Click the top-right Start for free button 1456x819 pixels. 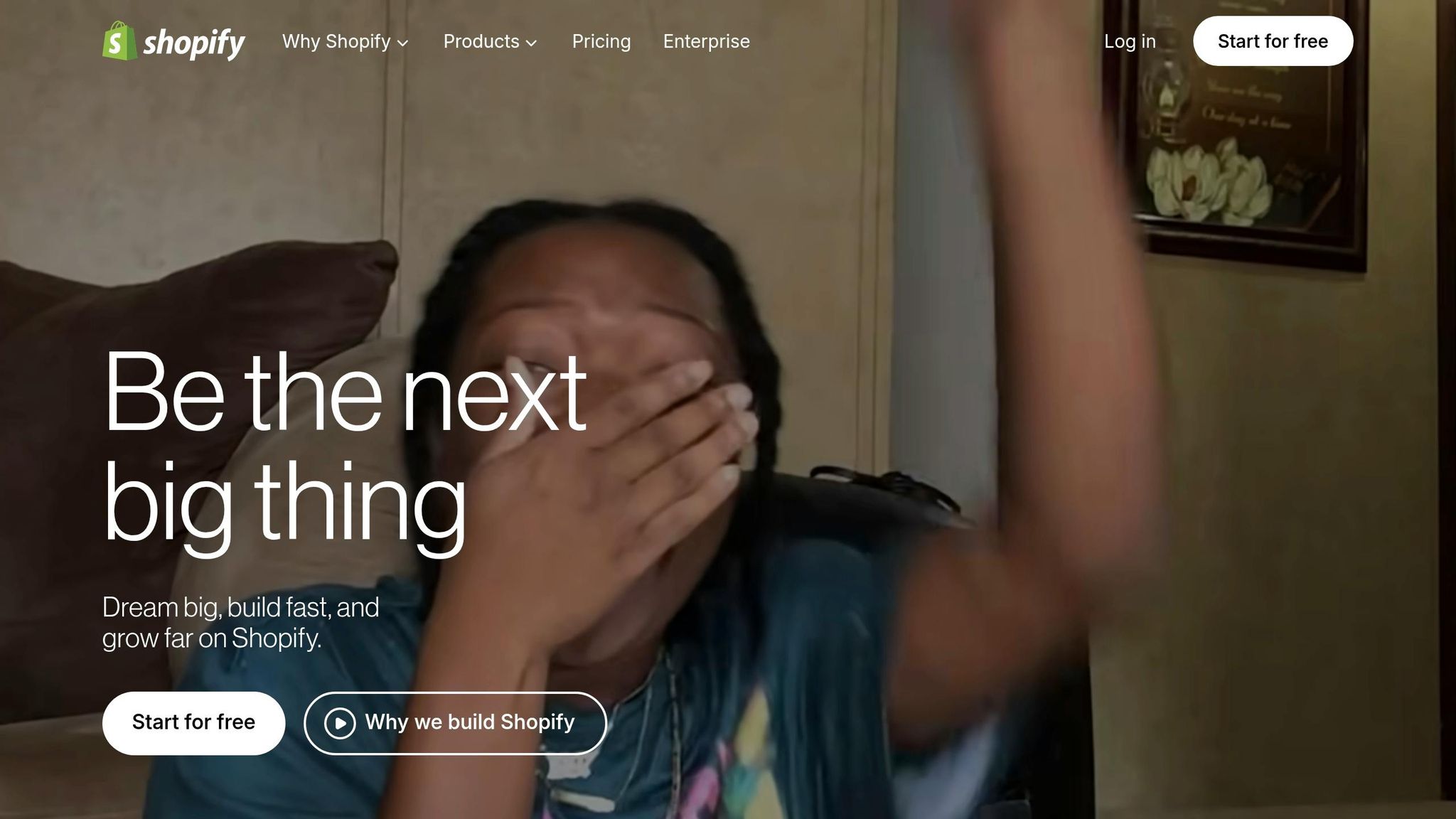pyautogui.click(x=1273, y=41)
